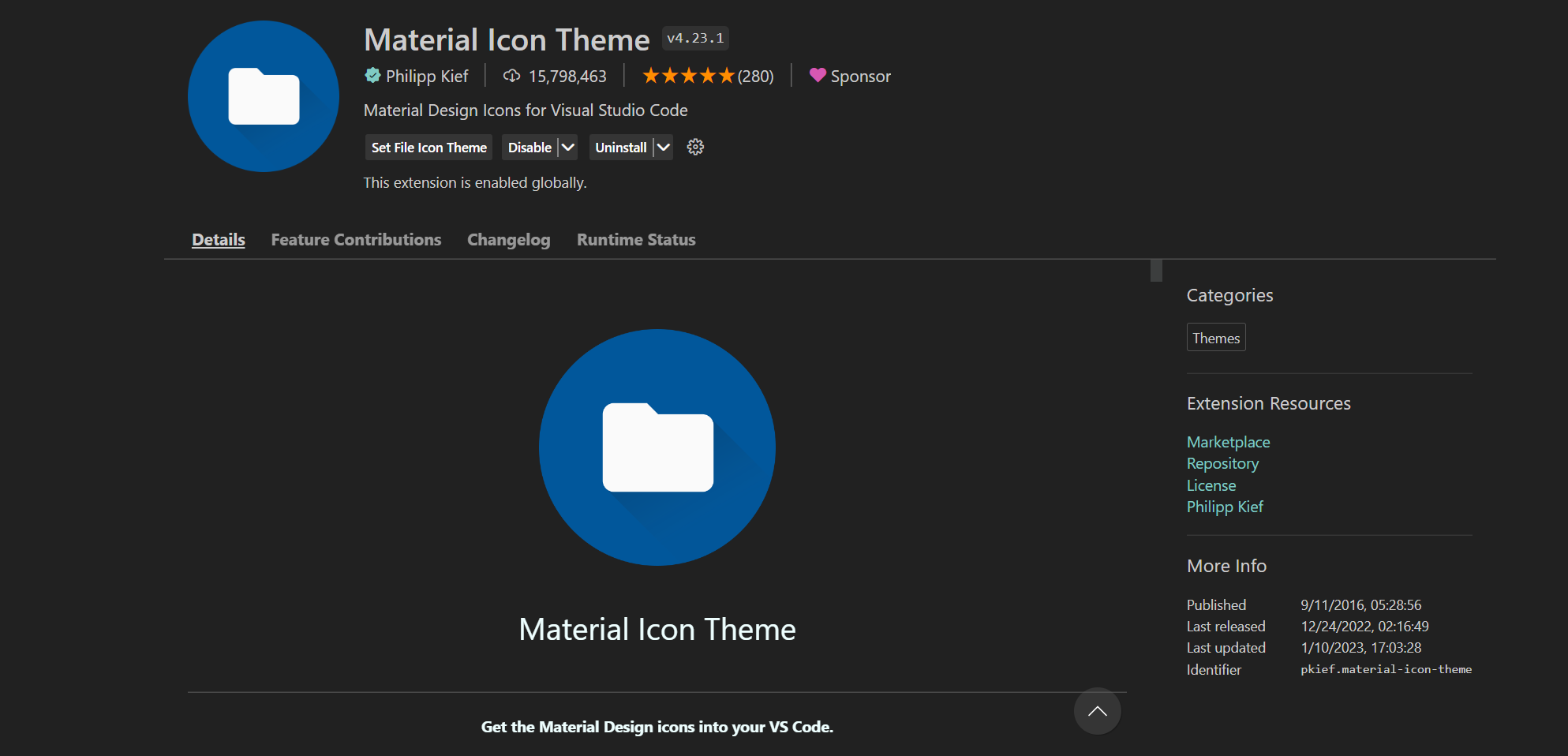Viewport: 1568px width, 756px height.
Task: Click 'This extension is enabled globally.' text
Action: 475,183
